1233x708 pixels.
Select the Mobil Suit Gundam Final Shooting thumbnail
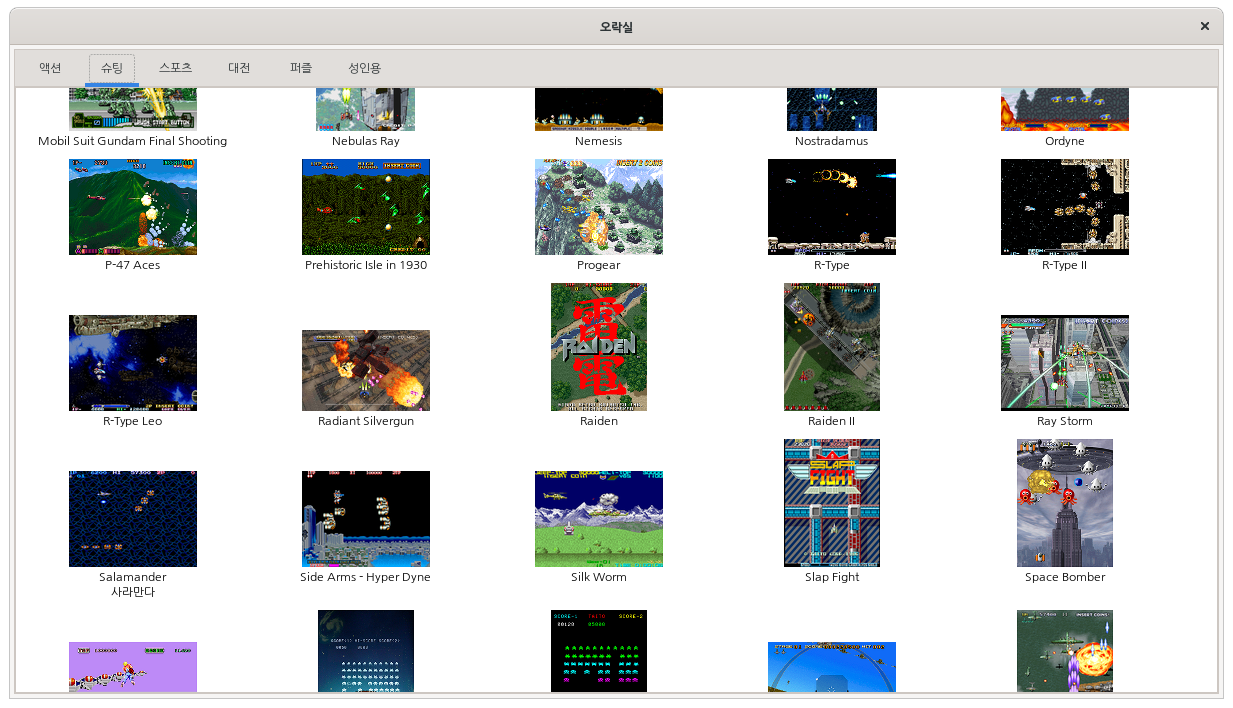coord(133,109)
